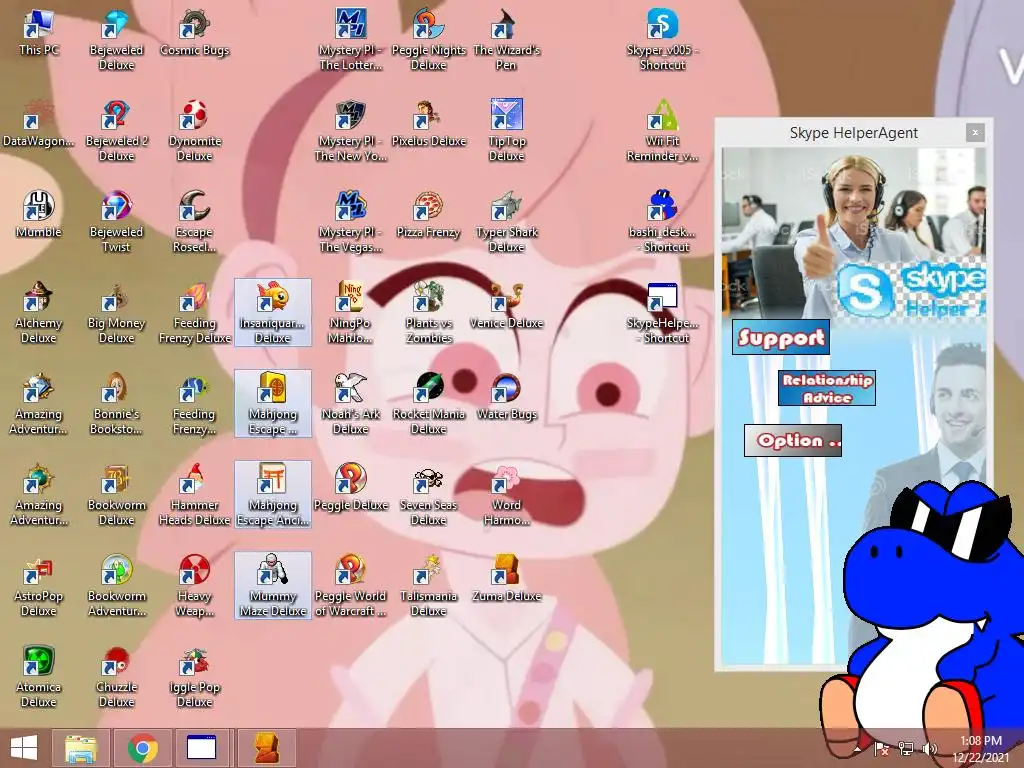Screen dimensions: 1024x768
Task: Open File Explorer from the taskbar
Action: click(81, 748)
